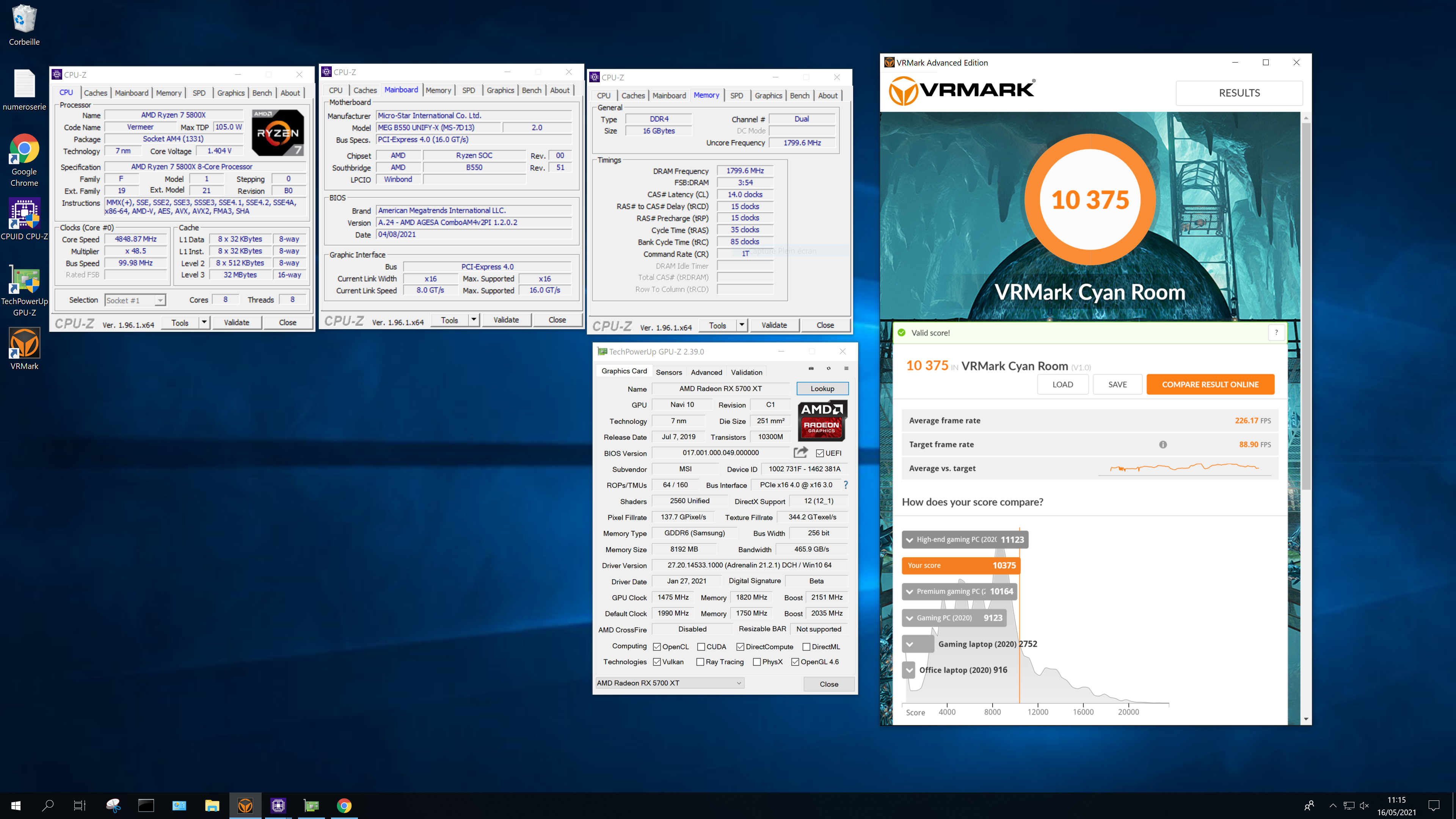The image size is (1456, 819).
Task: Click the muted volume icon in system tray
Action: pyautogui.click(x=1365, y=805)
